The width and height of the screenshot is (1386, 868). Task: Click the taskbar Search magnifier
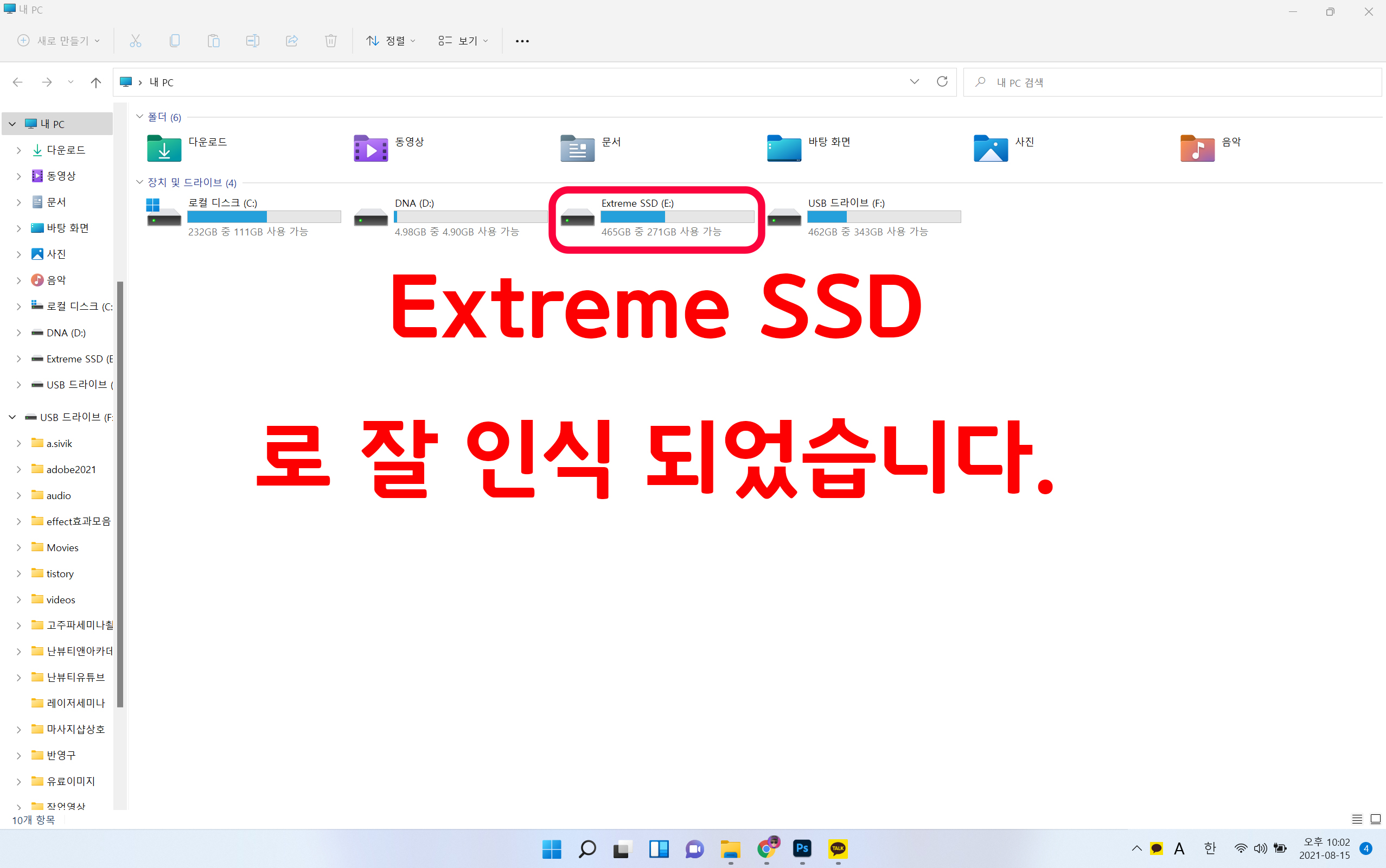(587, 849)
